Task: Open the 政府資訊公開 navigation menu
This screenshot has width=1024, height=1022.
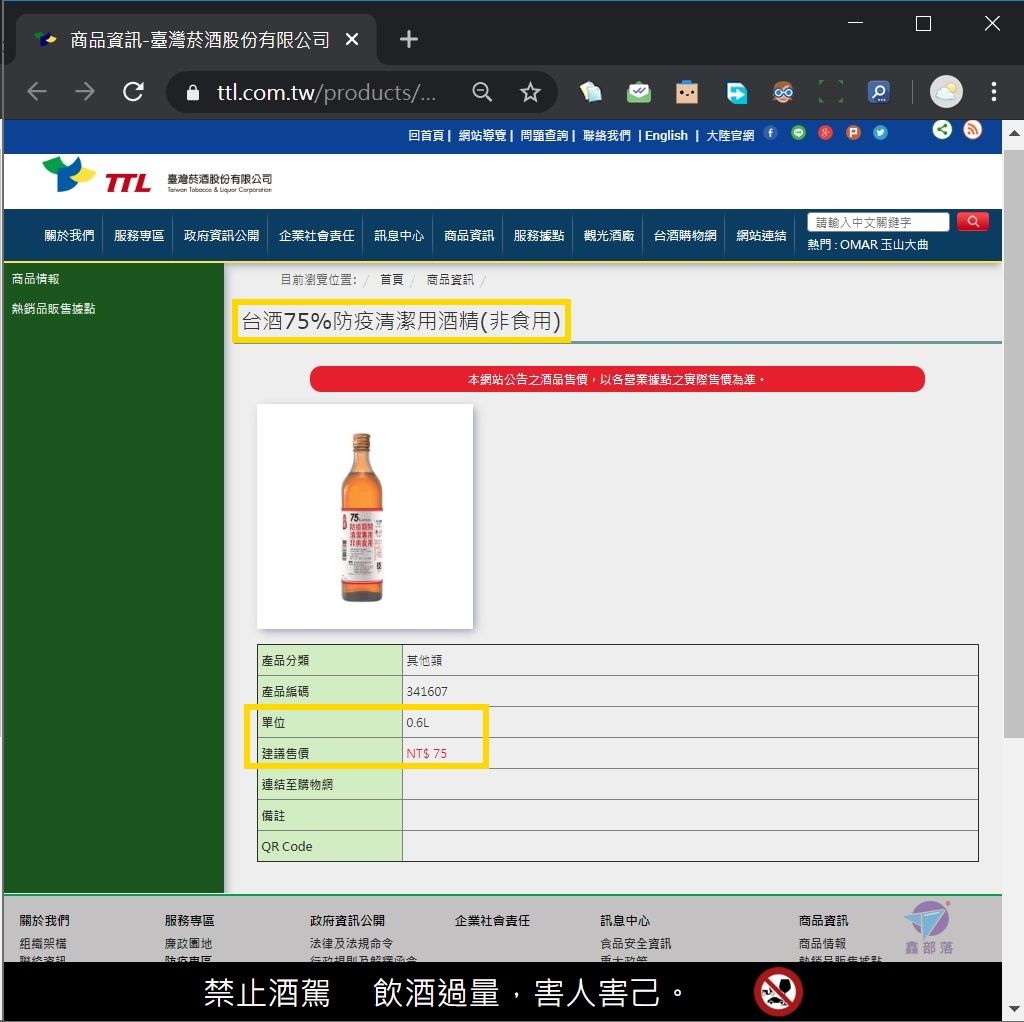Action: pyautogui.click(x=221, y=236)
